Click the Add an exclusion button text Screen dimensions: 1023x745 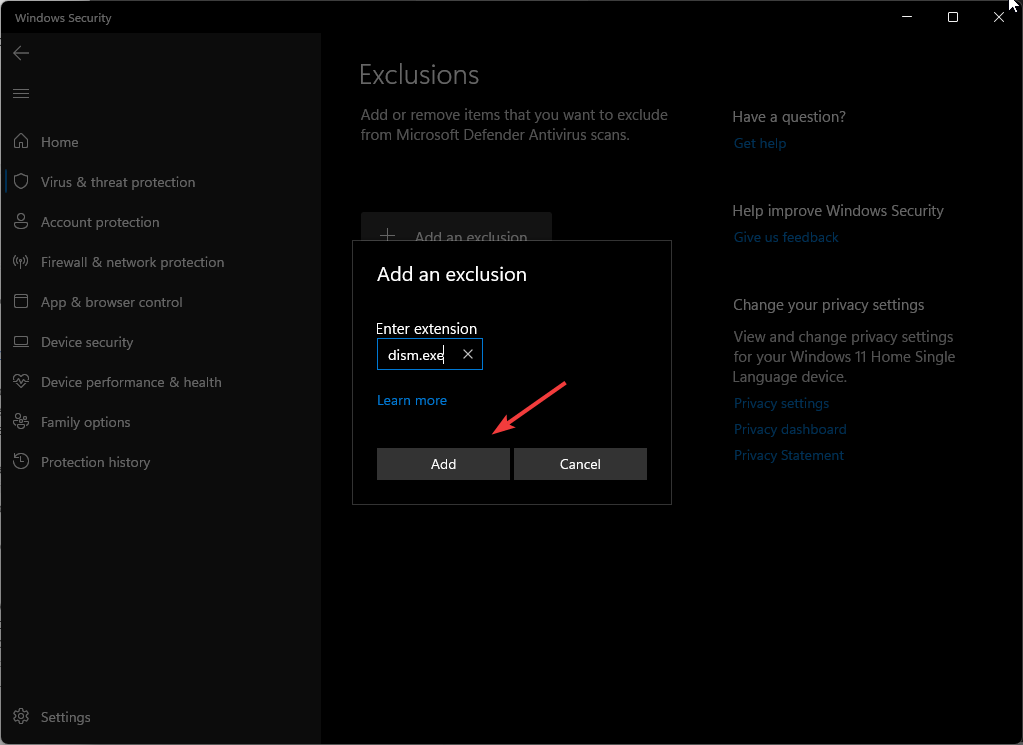[471, 237]
